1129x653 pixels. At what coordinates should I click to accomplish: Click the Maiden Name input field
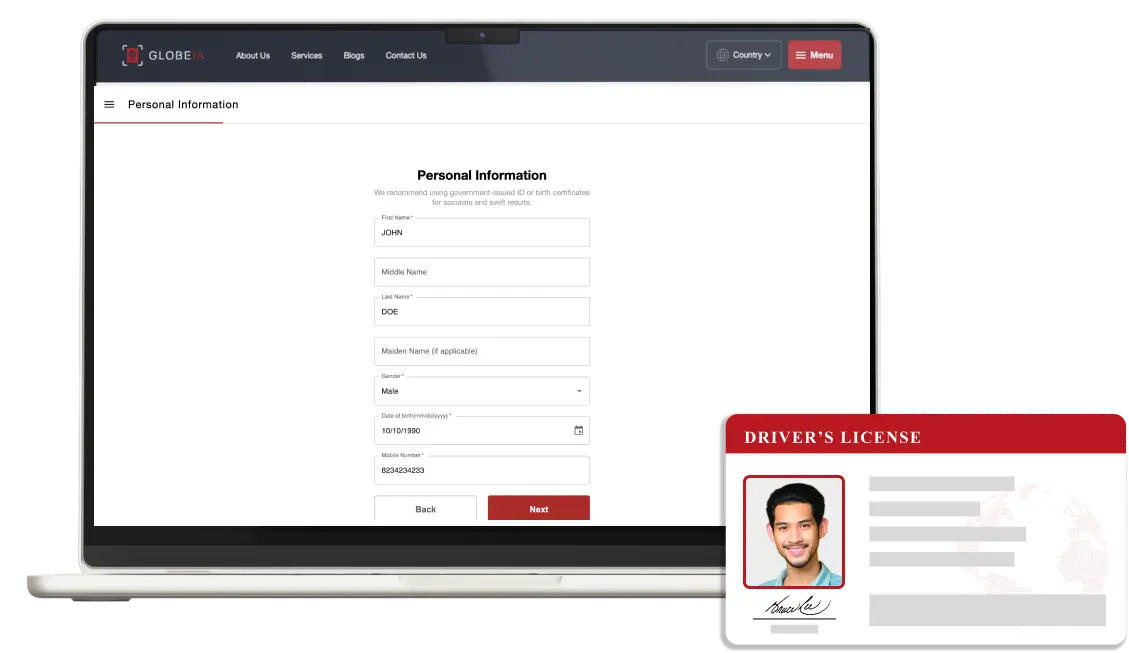coord(481,351)
